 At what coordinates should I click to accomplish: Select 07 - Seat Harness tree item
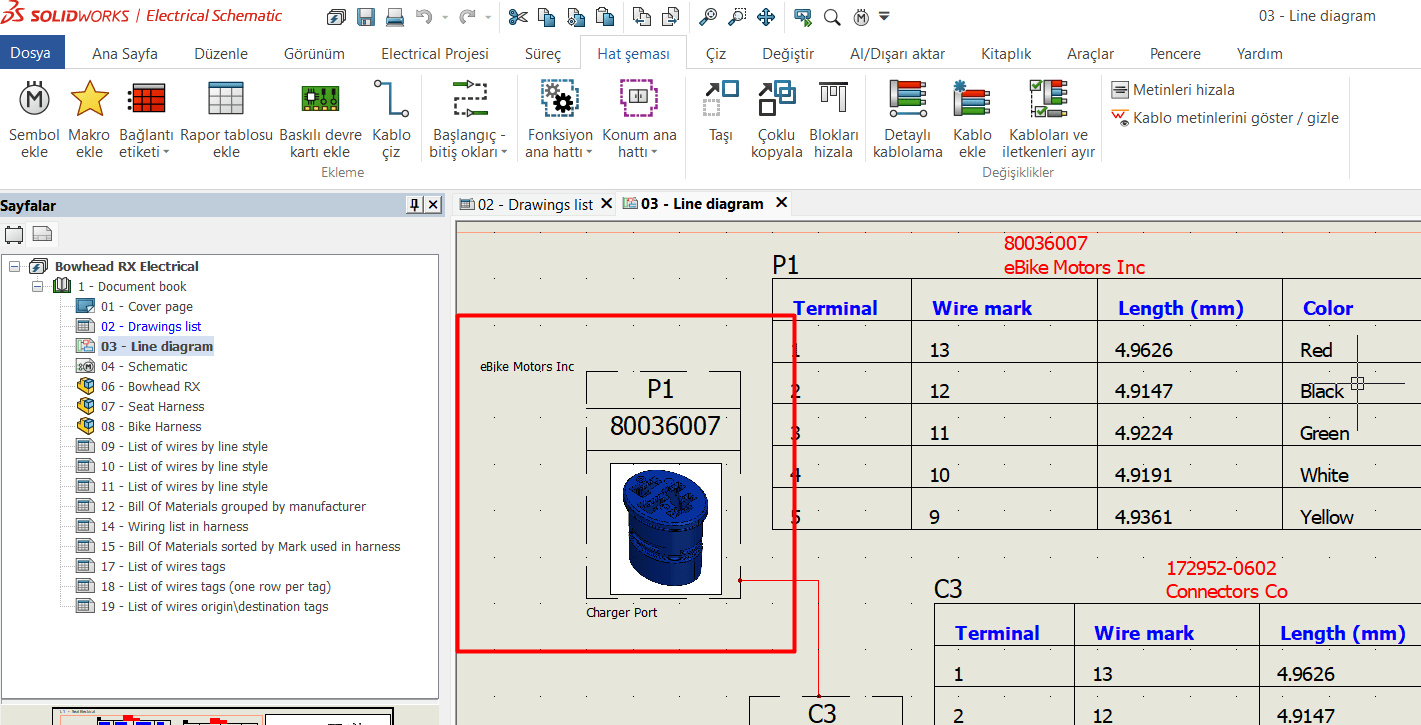click(x=152, y=407)
